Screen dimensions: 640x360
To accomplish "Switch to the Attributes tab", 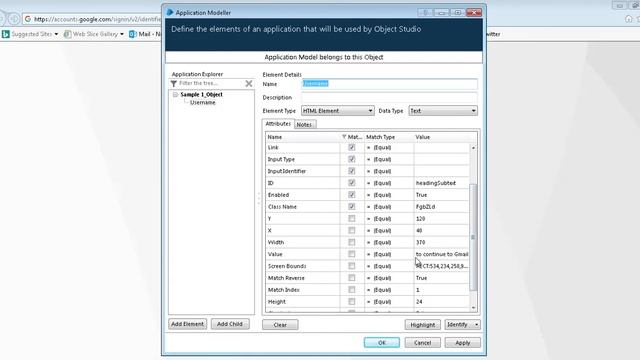I will (278, 124).
